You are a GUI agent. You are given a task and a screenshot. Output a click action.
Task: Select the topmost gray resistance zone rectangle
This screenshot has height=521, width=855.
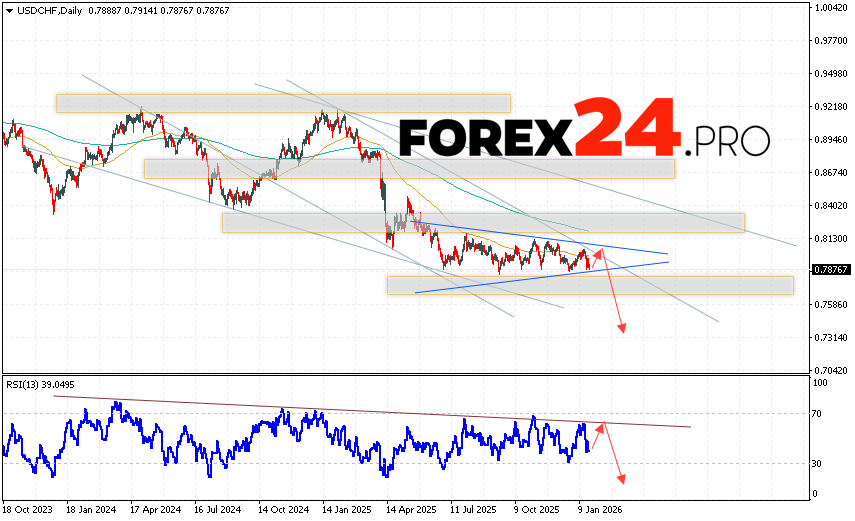(x=283, y=103)
